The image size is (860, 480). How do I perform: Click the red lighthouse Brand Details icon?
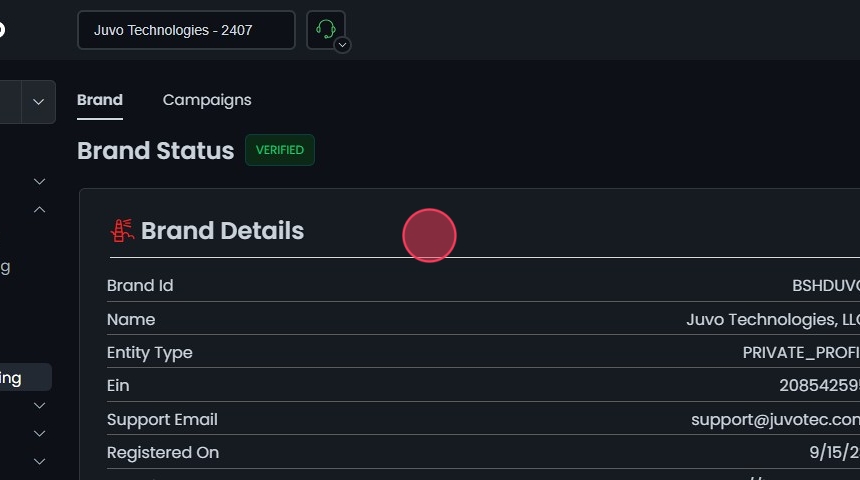click(122, 231)
